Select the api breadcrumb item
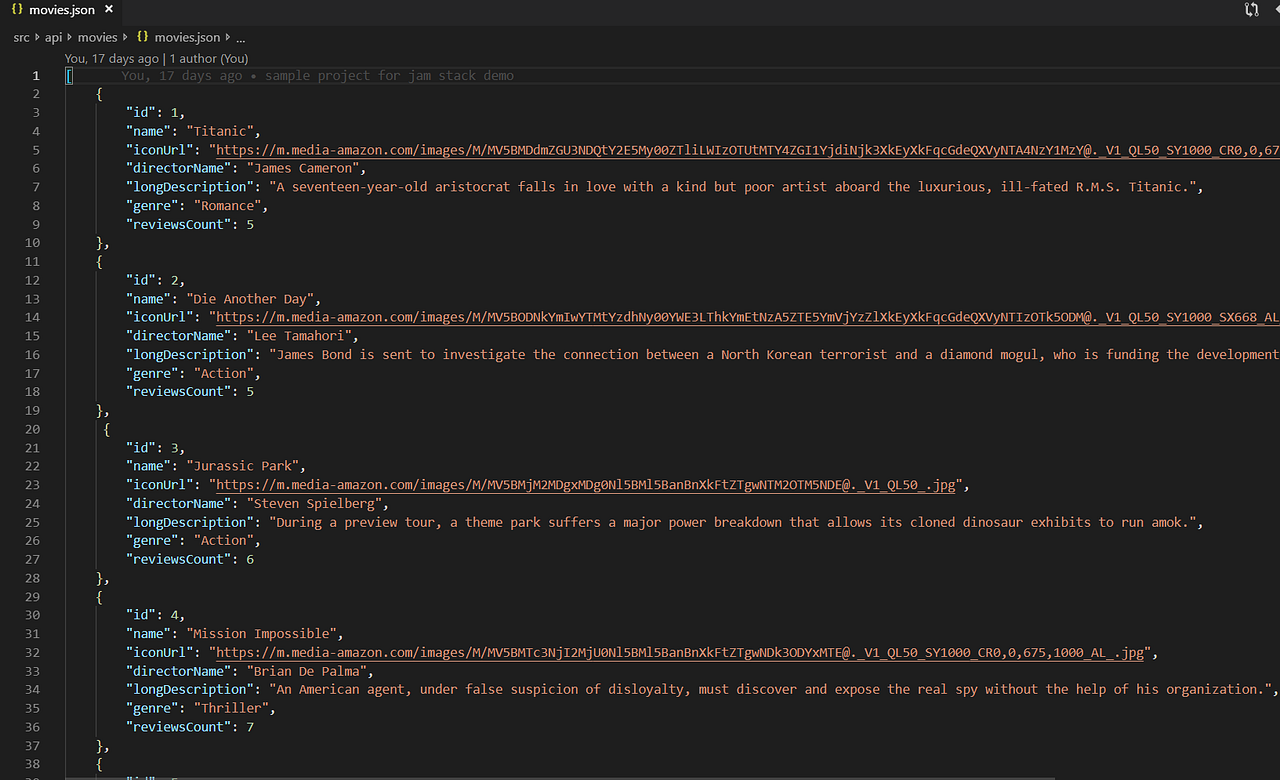 click(x=54, y=37)
